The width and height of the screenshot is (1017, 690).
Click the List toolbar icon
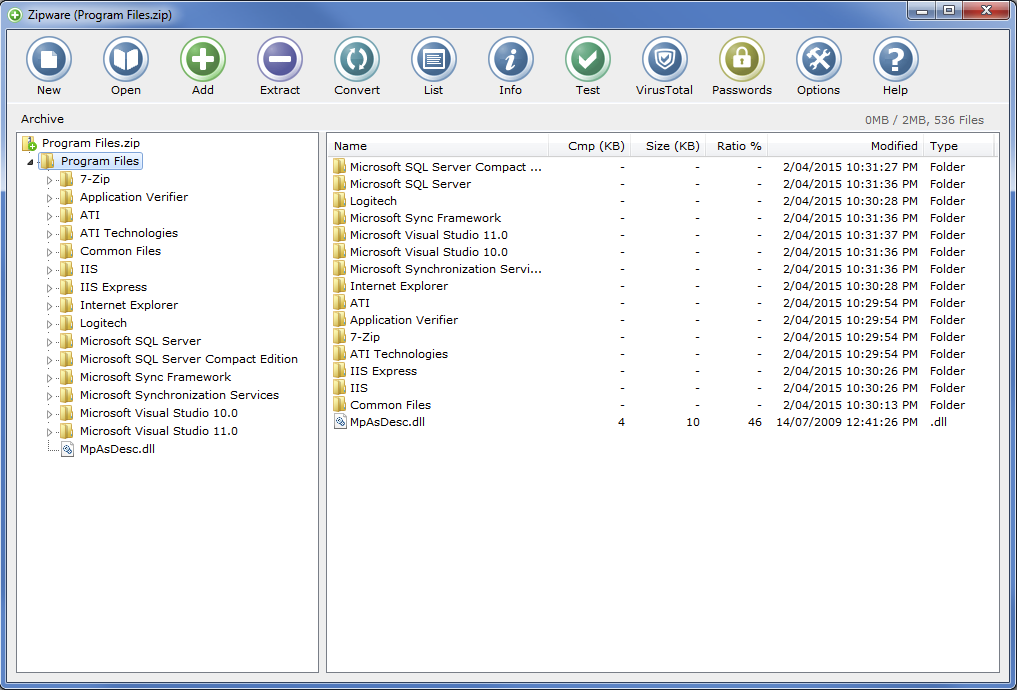[x=434, y=60]
